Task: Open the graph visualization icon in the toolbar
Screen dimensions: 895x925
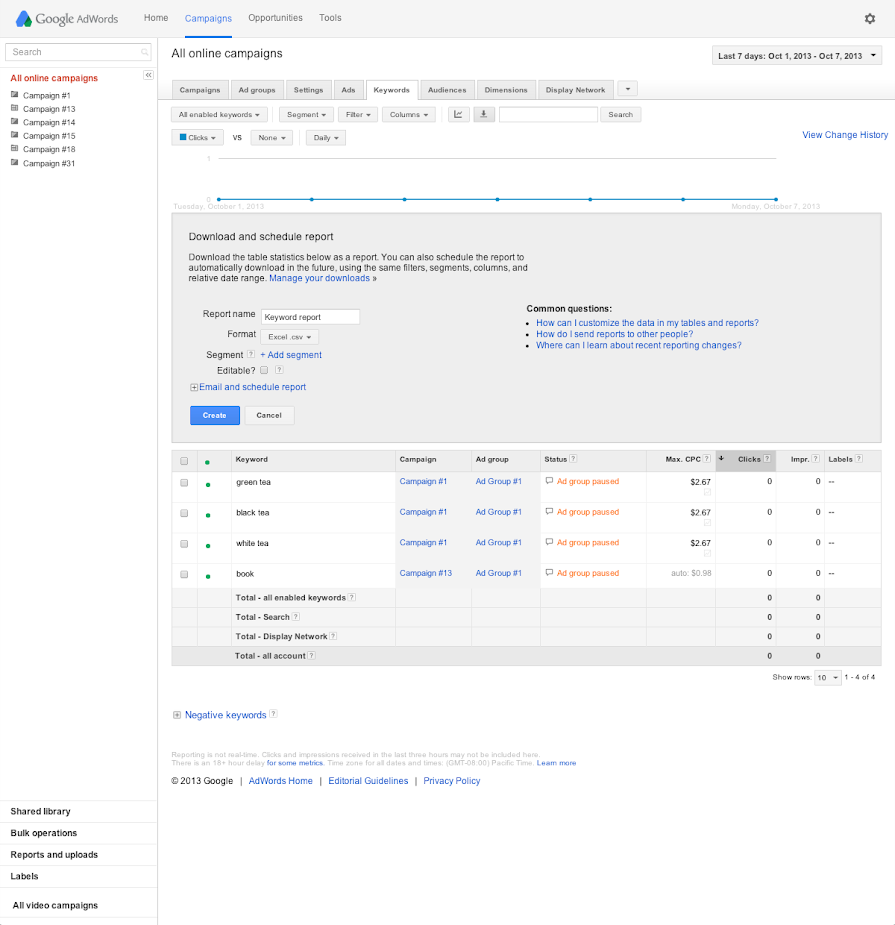Action: tap(457, 114)
